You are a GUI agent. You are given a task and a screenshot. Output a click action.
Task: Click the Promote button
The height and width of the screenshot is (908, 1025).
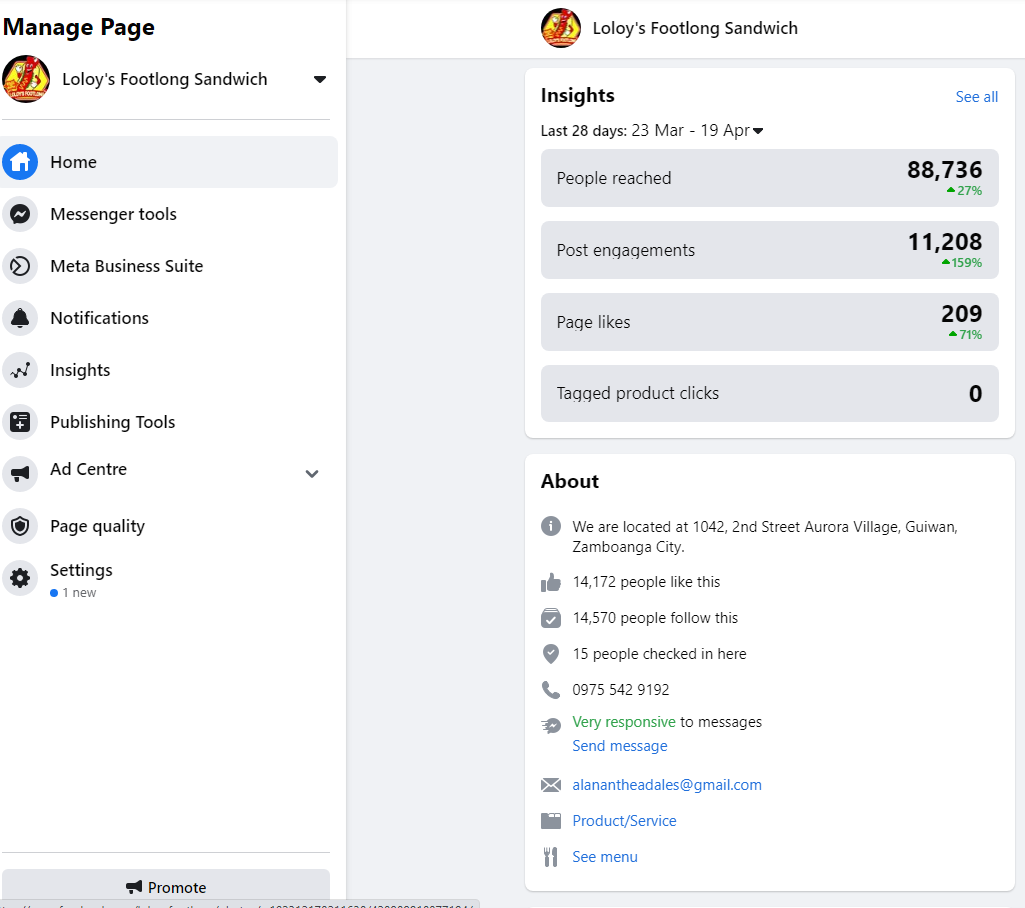click(x=166, y=887)
